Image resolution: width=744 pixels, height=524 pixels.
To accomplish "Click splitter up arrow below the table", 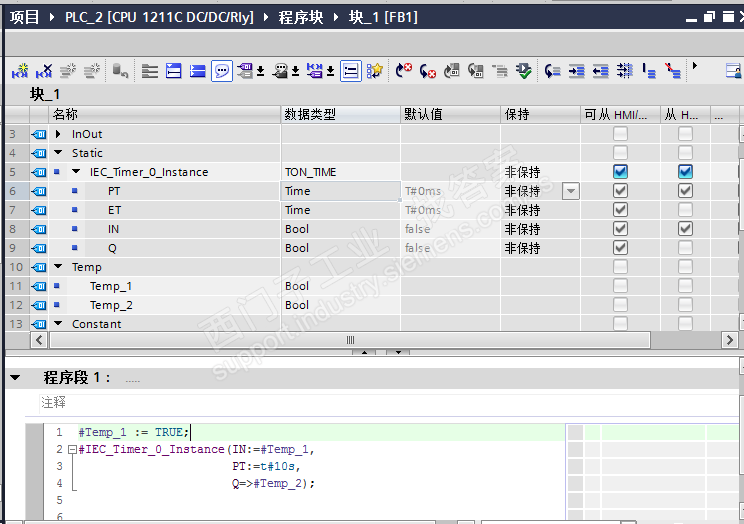I will click(x=364, y=352).
